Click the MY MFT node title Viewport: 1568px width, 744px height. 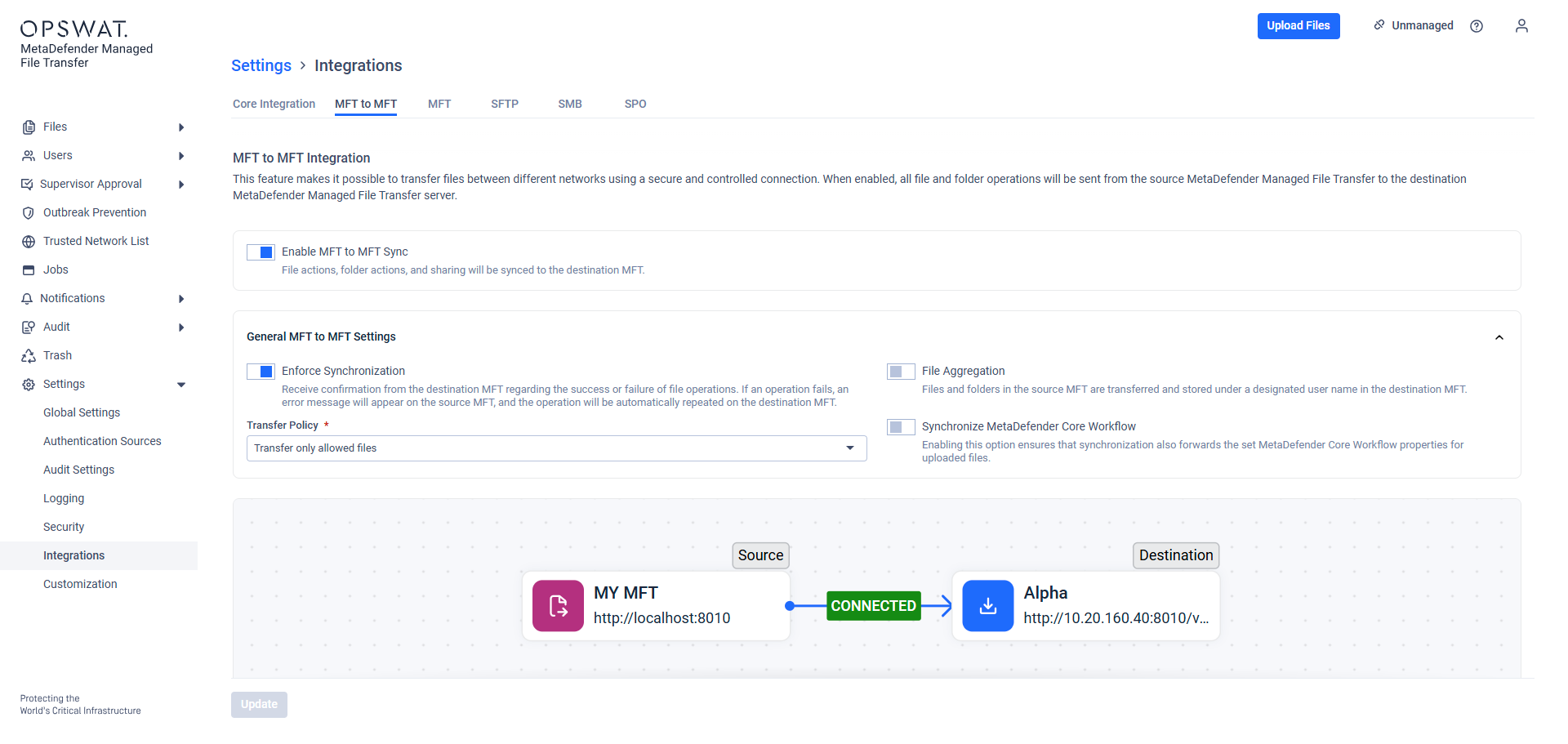626,593
